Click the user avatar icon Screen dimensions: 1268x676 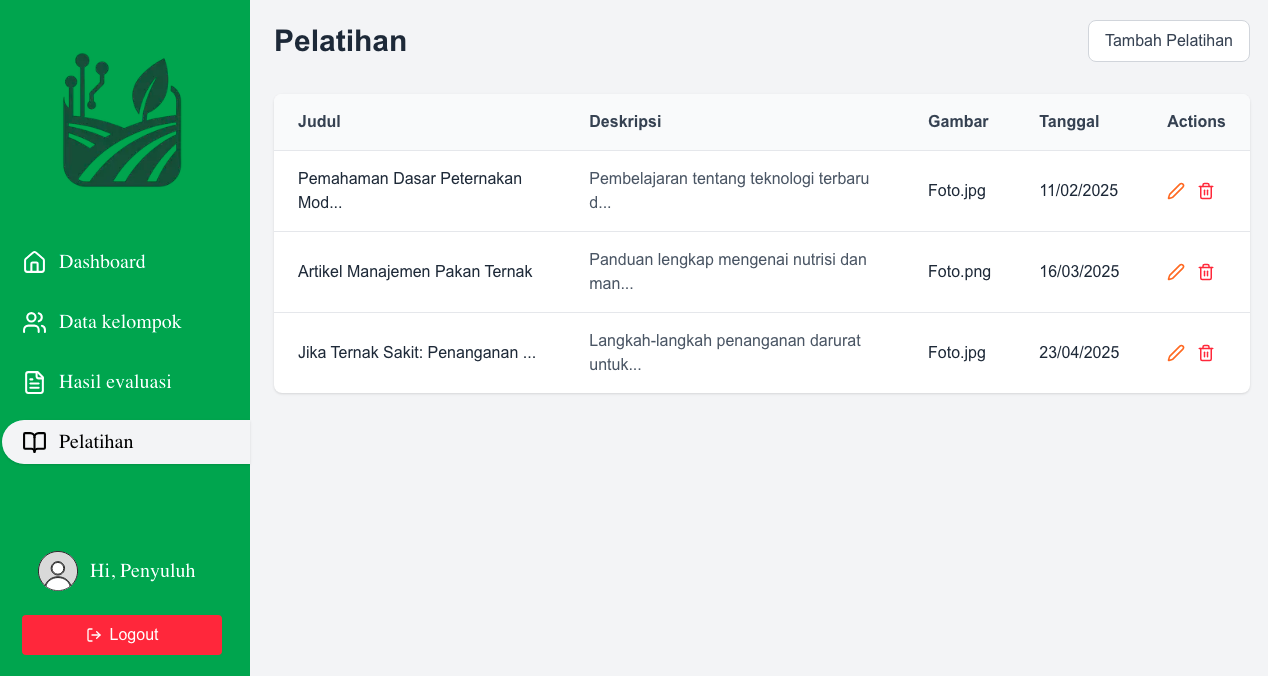[x=58, y=571]
